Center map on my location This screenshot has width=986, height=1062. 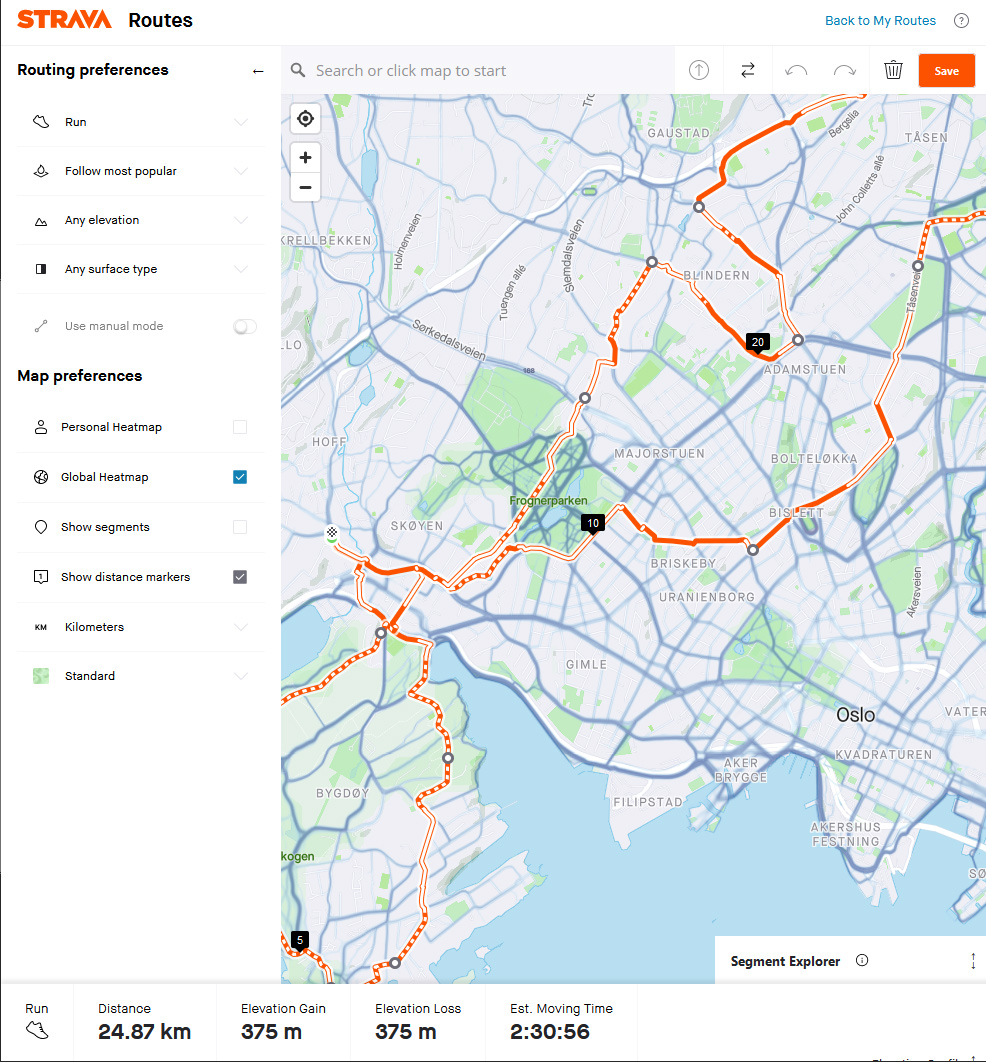(x=305, y=119)
